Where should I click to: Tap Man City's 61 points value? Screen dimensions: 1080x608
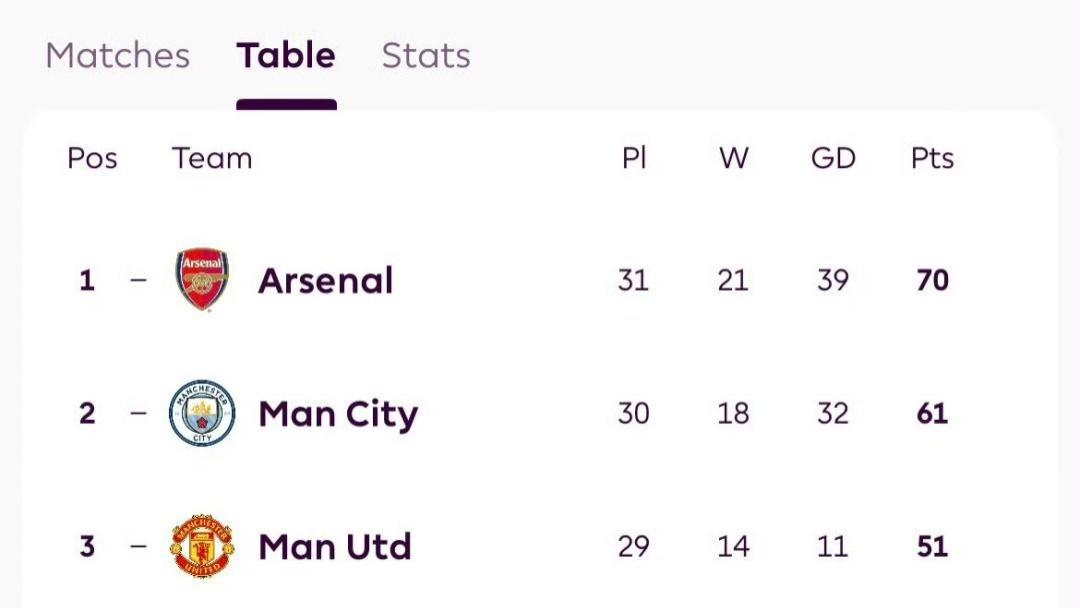932,413
